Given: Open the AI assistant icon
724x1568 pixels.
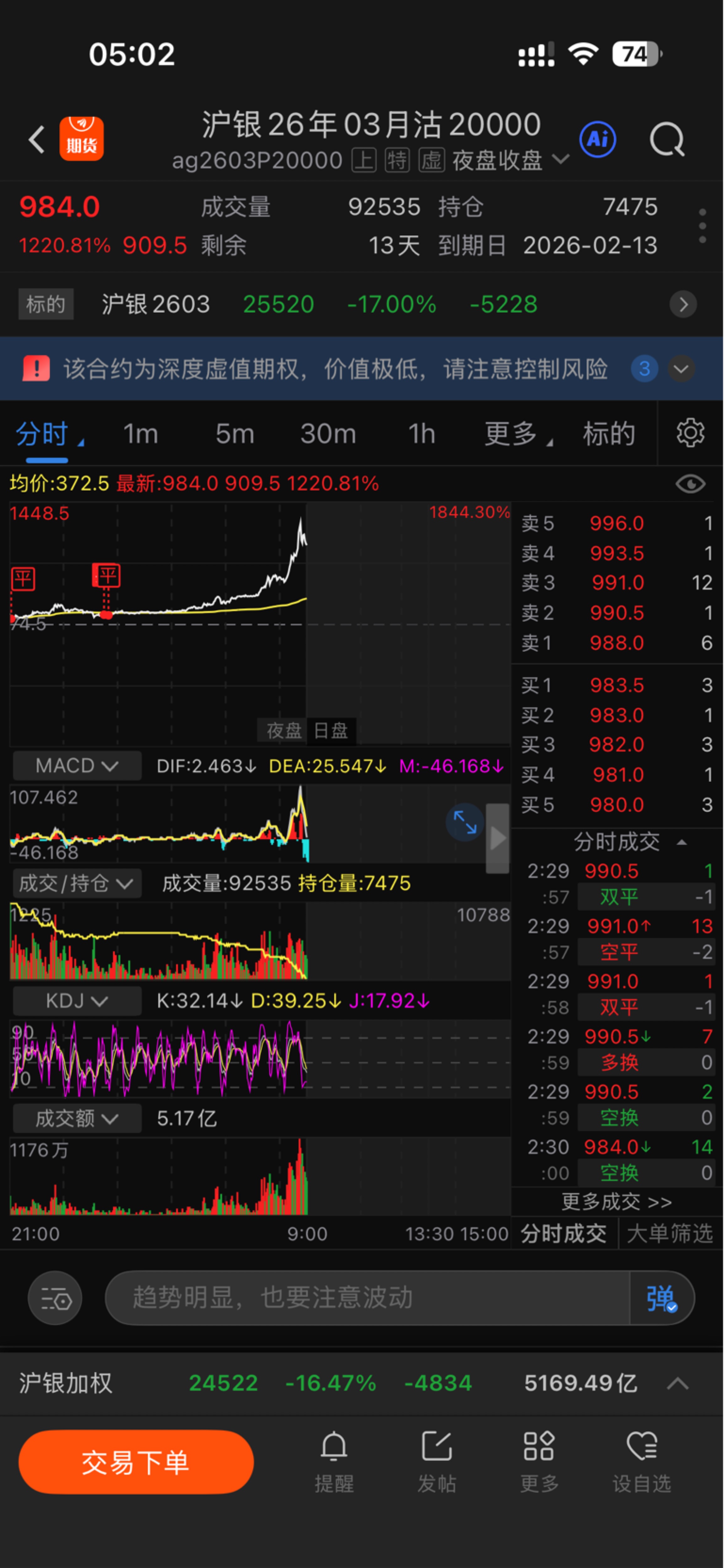Looking at the screenshot, I should coord(598,139).
